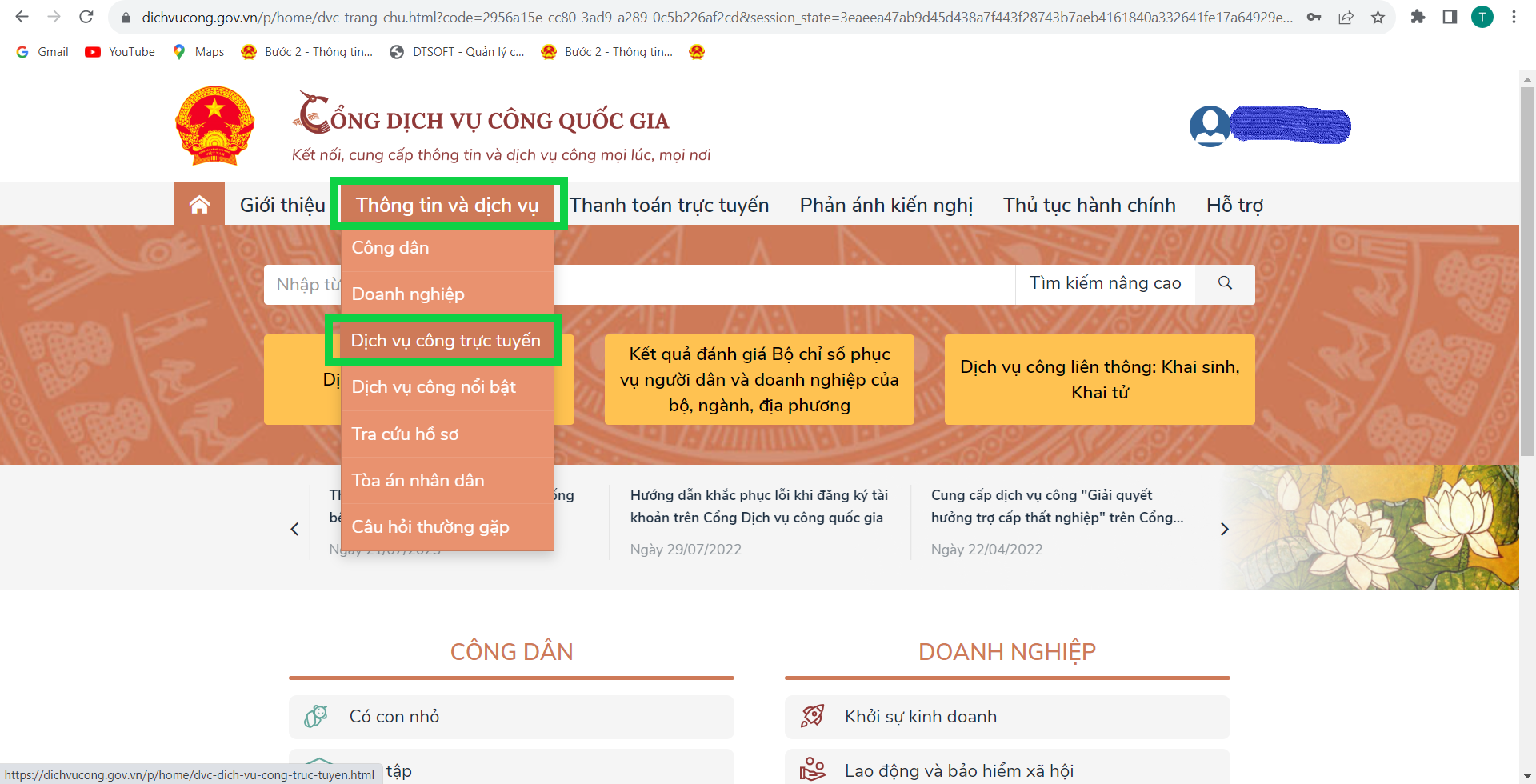
Task: Open Chrome profile avatar T
Action: [x=1482, y=17]
